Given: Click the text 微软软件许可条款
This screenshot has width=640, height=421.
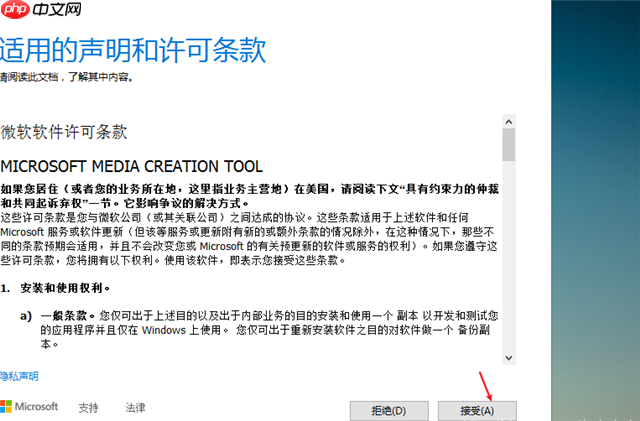Looking at the screenshot, I should [64, 132].
